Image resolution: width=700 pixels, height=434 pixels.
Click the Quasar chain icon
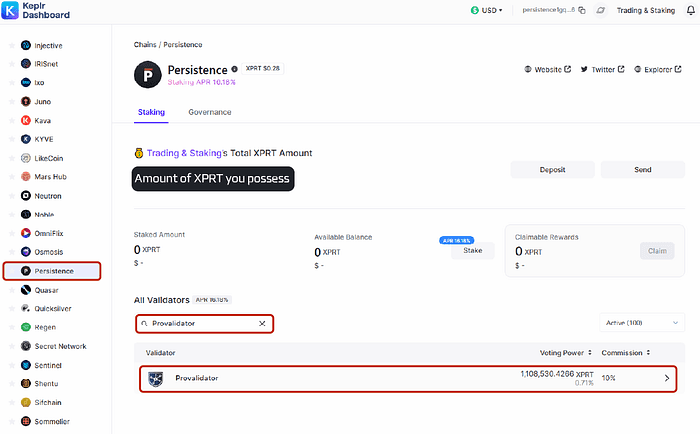(x=26, y=290)
